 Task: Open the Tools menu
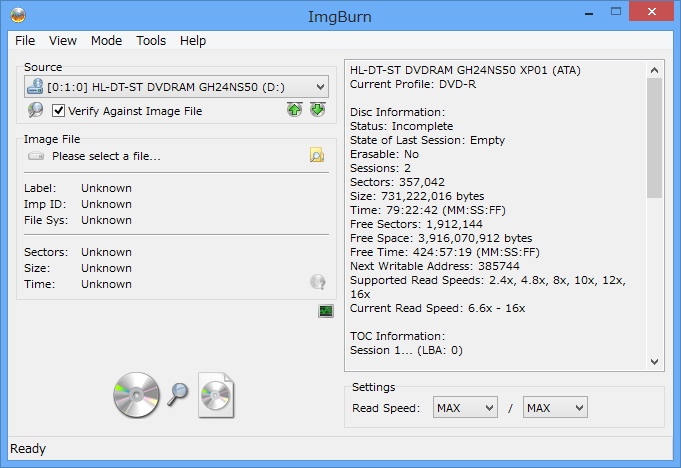[x=151, y=40]
